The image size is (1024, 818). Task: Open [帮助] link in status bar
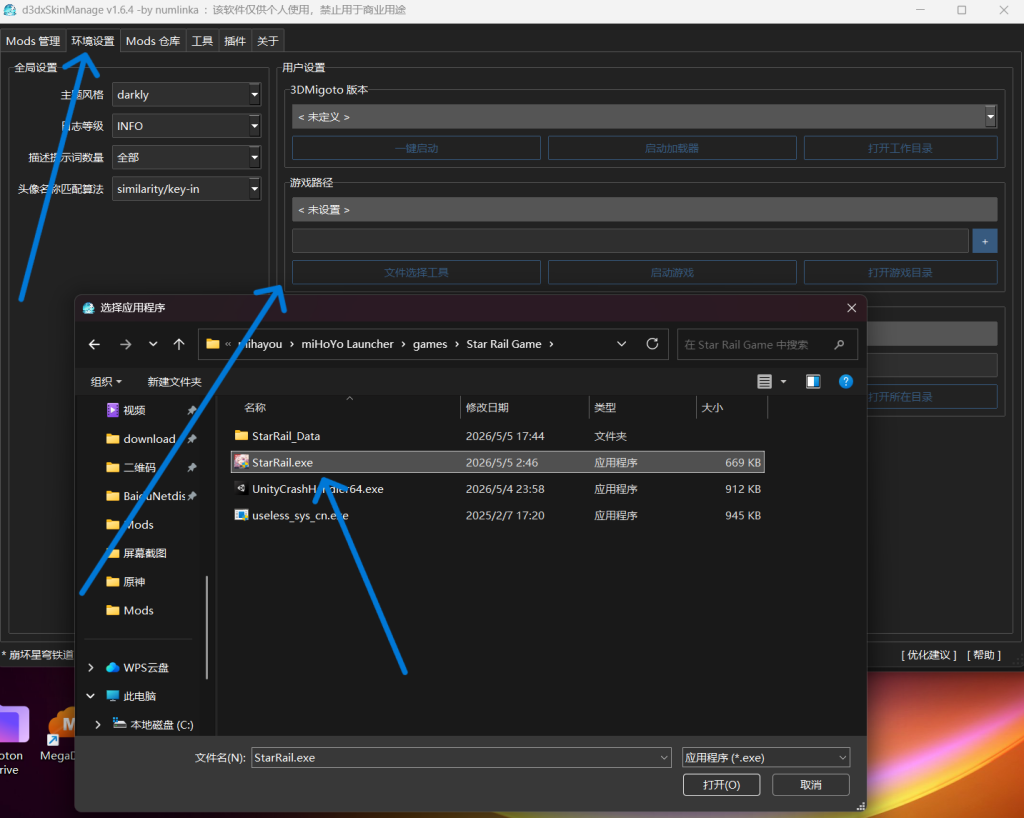point(984,655)
